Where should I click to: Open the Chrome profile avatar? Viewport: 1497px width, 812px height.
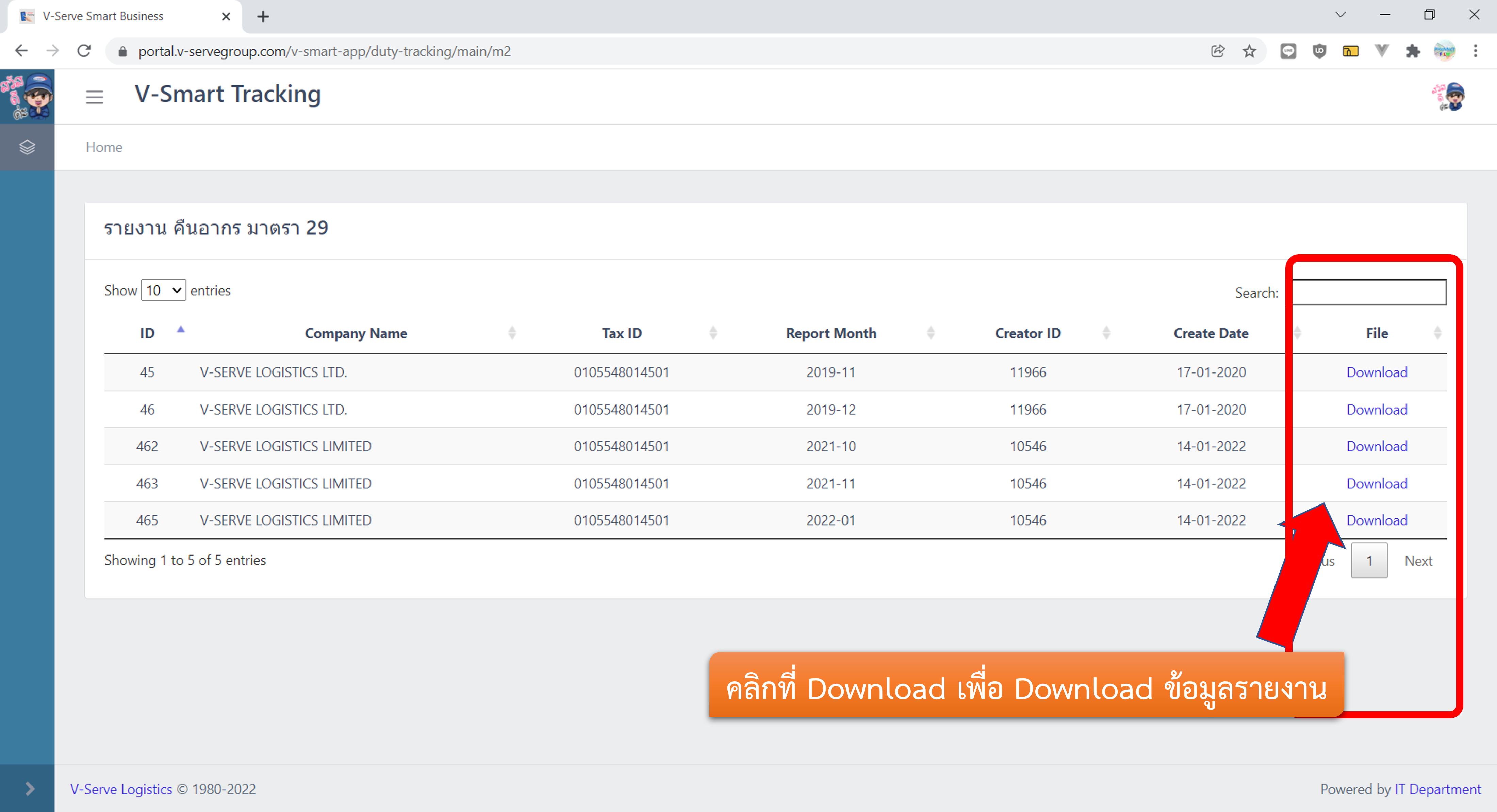pyautogui.click(x=1445, y=51)
